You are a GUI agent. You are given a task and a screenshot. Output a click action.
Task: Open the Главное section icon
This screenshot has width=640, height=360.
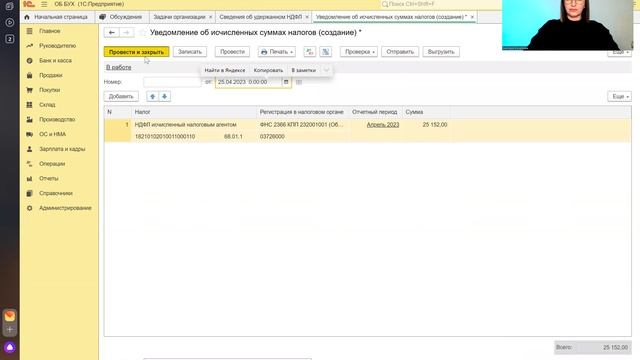tap(29, 31)
